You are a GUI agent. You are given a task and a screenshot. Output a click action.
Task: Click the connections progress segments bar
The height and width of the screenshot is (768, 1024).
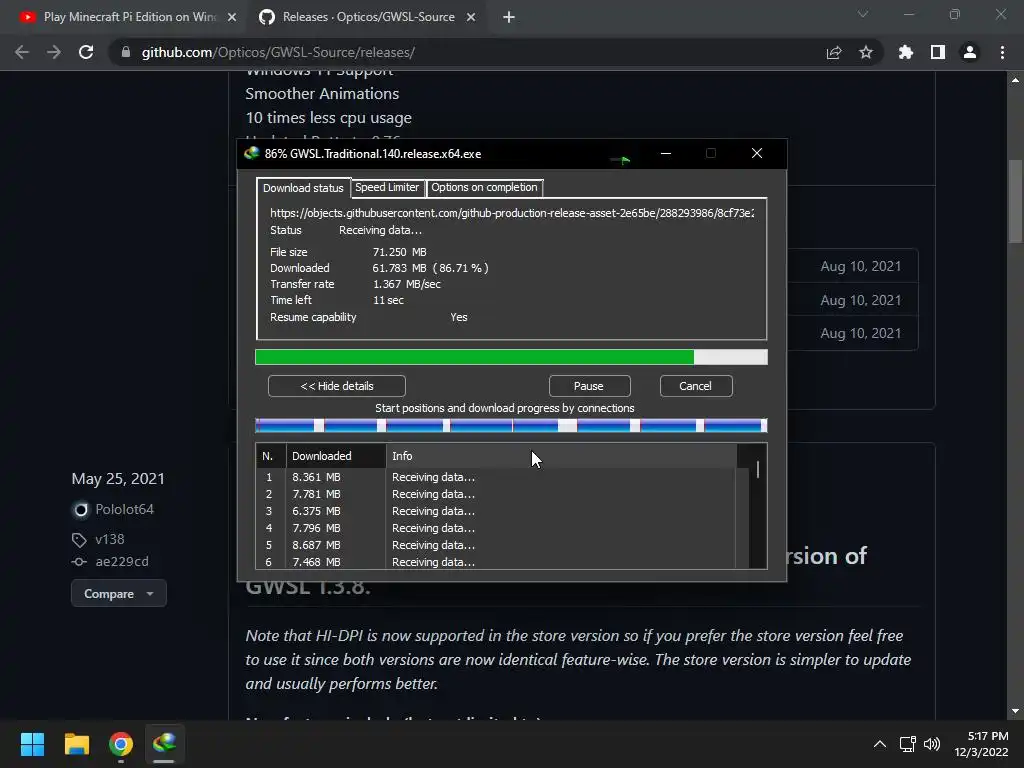pos(511,426)
